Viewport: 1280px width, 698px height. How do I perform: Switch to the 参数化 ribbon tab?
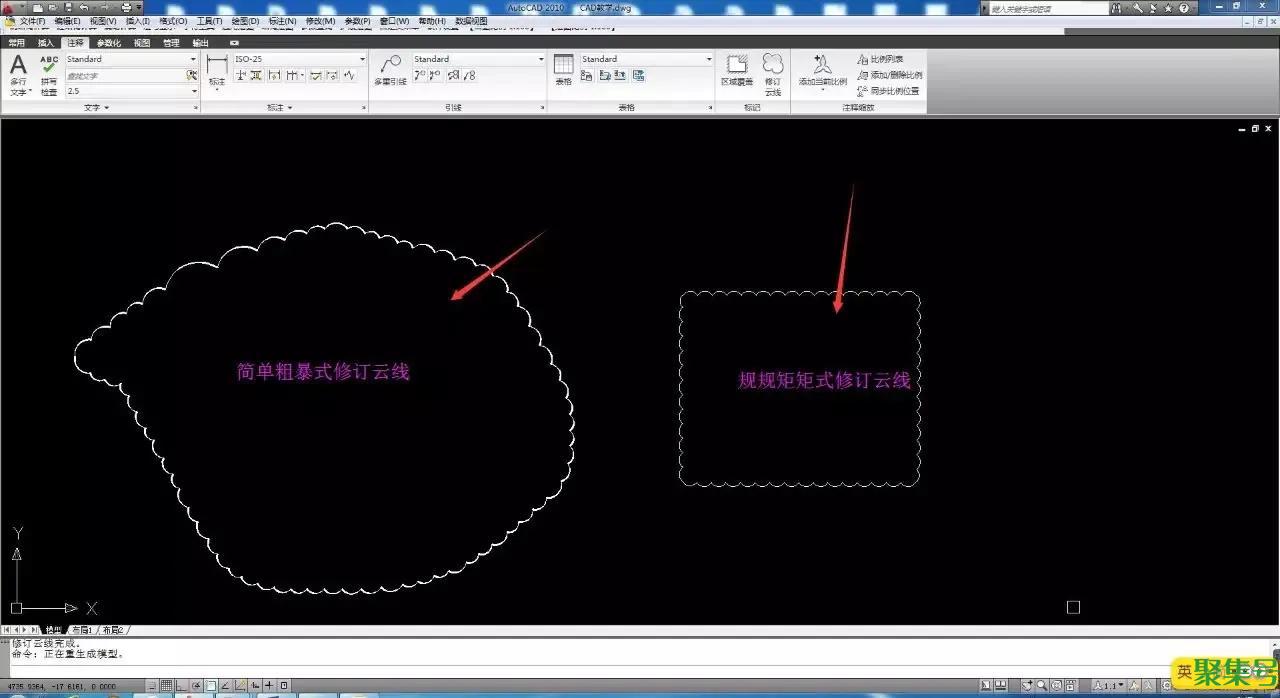(x=108, y=43)
